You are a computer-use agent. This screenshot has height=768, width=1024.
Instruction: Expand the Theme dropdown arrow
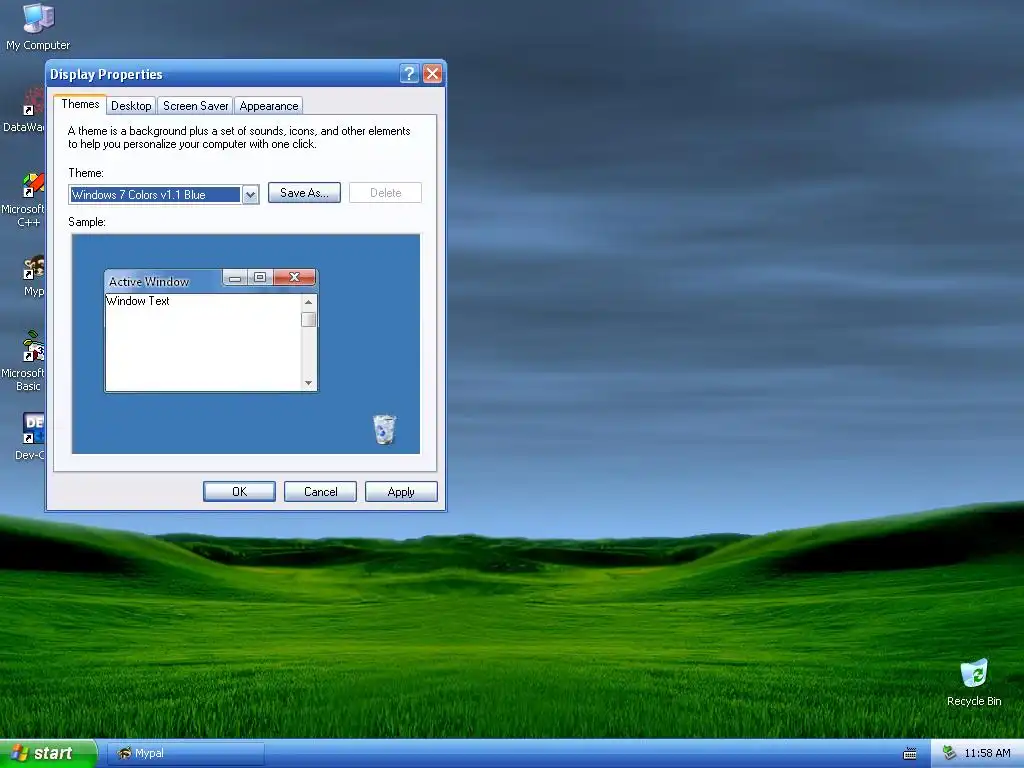[250, 195]
